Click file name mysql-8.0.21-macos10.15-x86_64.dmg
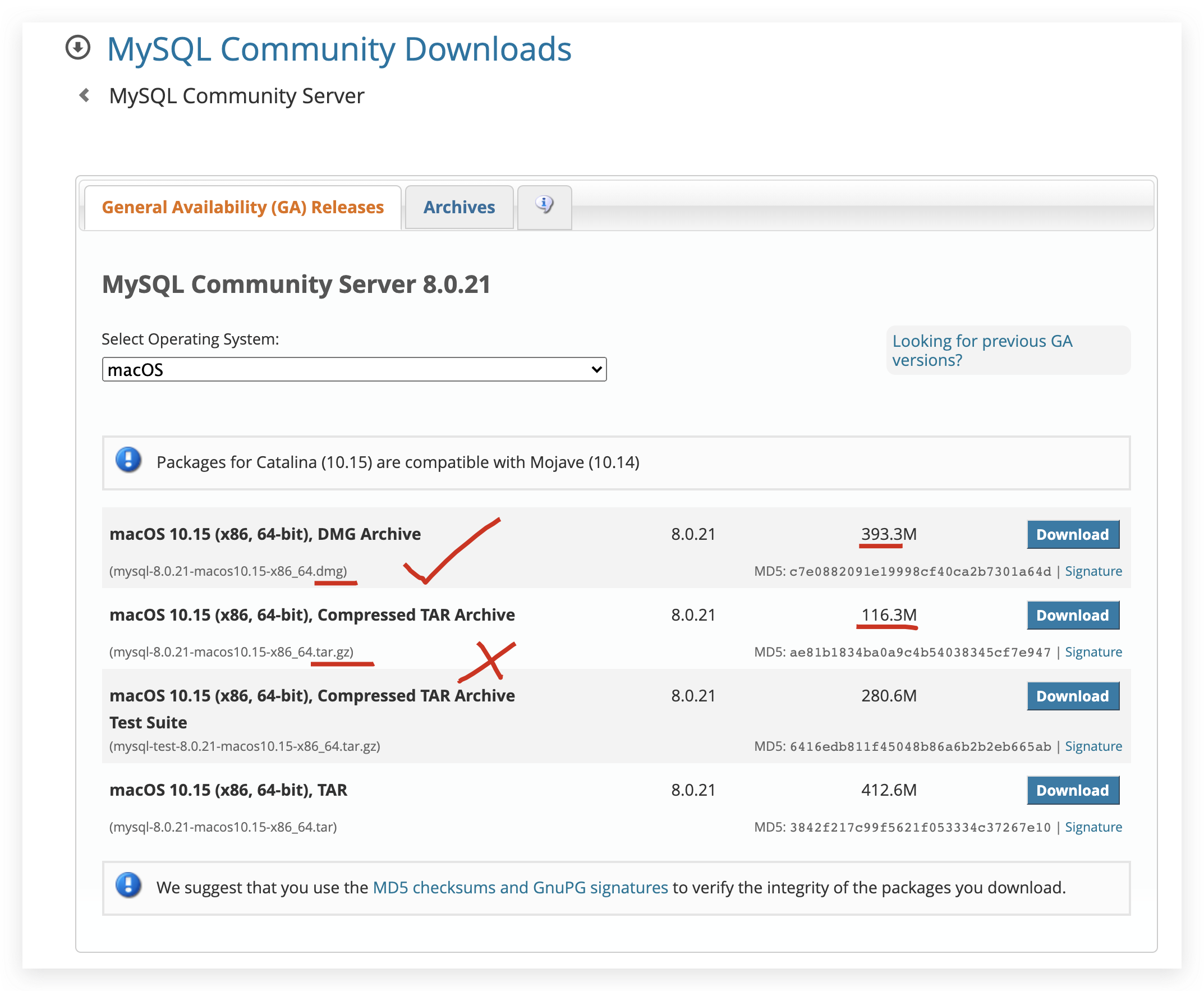This screenshot has width=1204, height=991. coord(228,571)
